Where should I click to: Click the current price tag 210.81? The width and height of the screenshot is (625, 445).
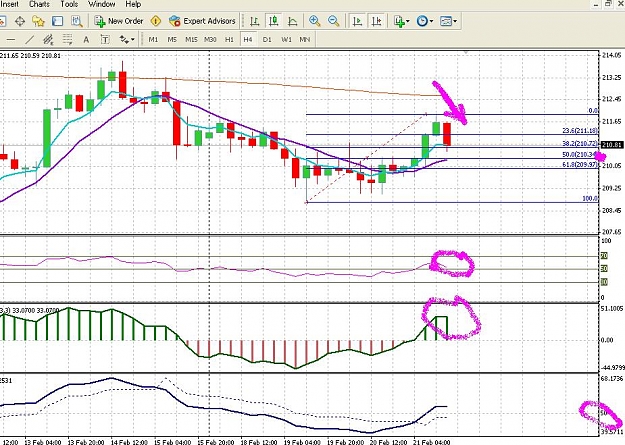612,145
